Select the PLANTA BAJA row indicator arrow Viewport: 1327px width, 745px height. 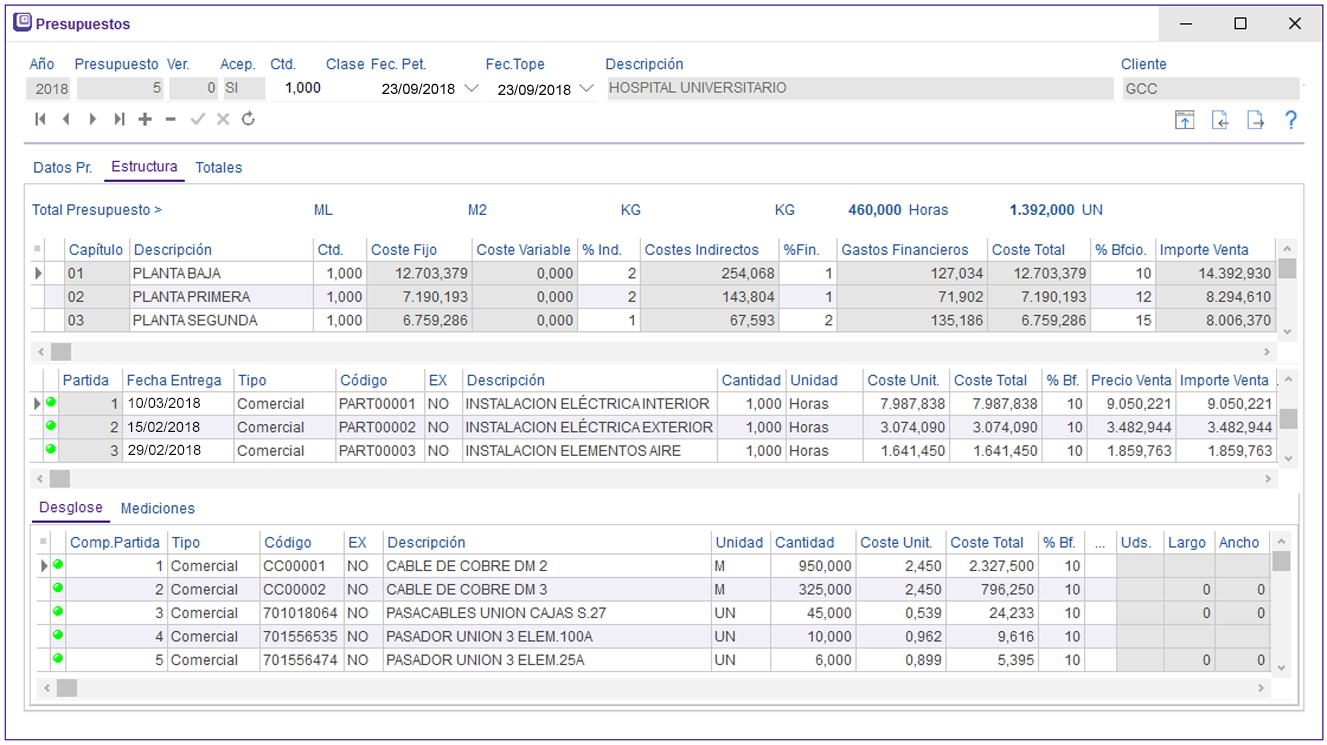[x=38, y=273]
